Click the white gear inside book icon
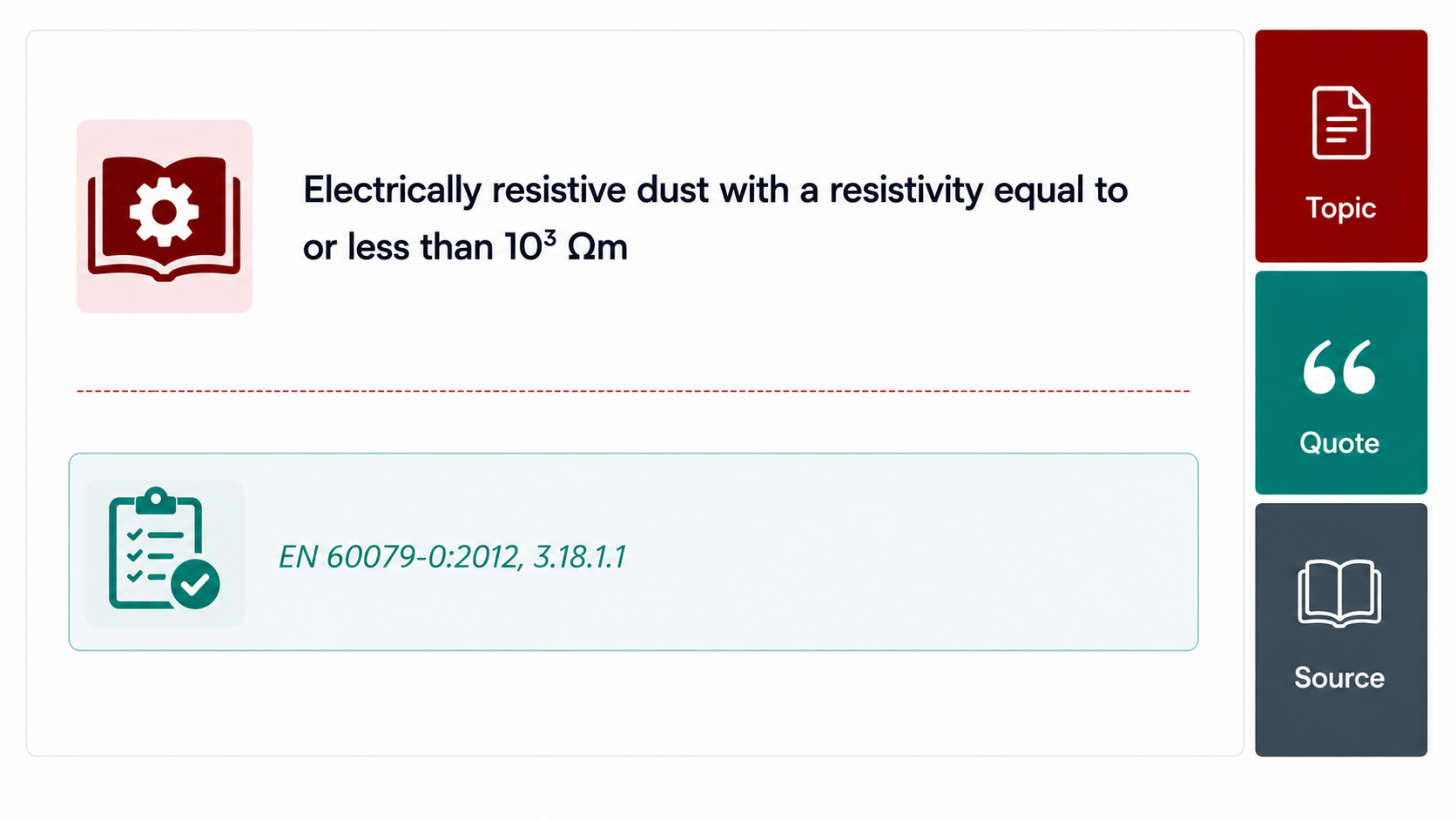Image resolution: width=1456 pixels, height=819 pixels. click(164, 211)
